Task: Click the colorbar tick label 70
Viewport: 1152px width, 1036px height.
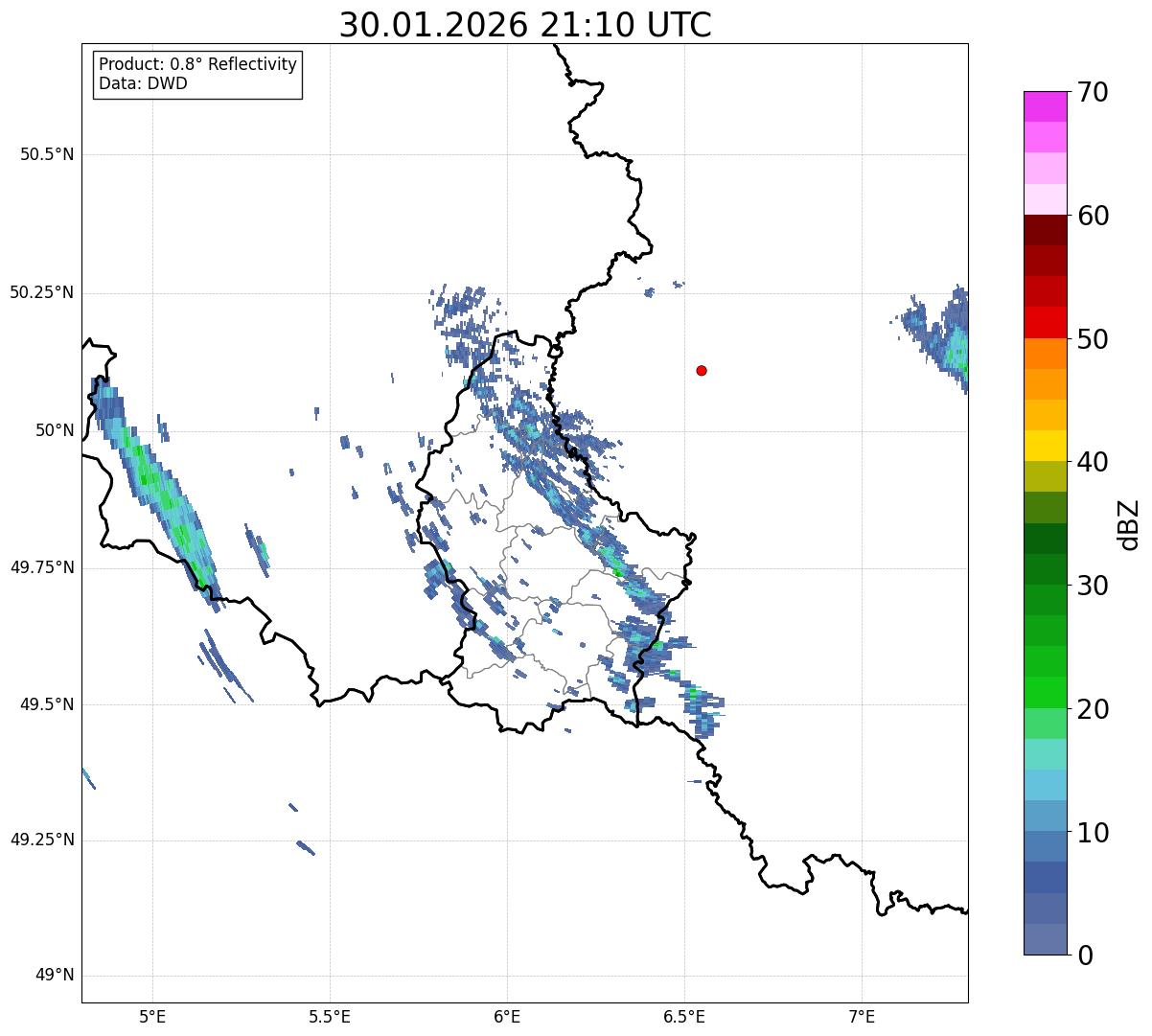Action: pos(1093,92)
